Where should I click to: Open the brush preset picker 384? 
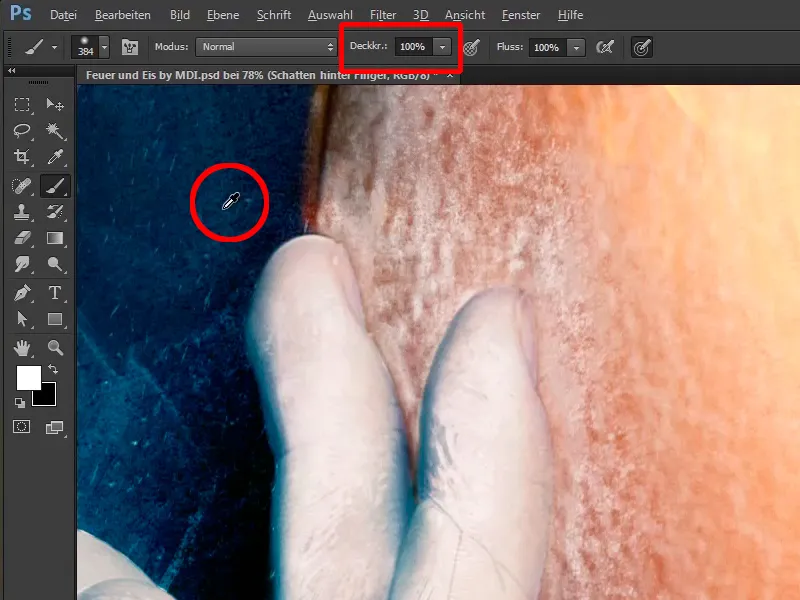[90, 47]
